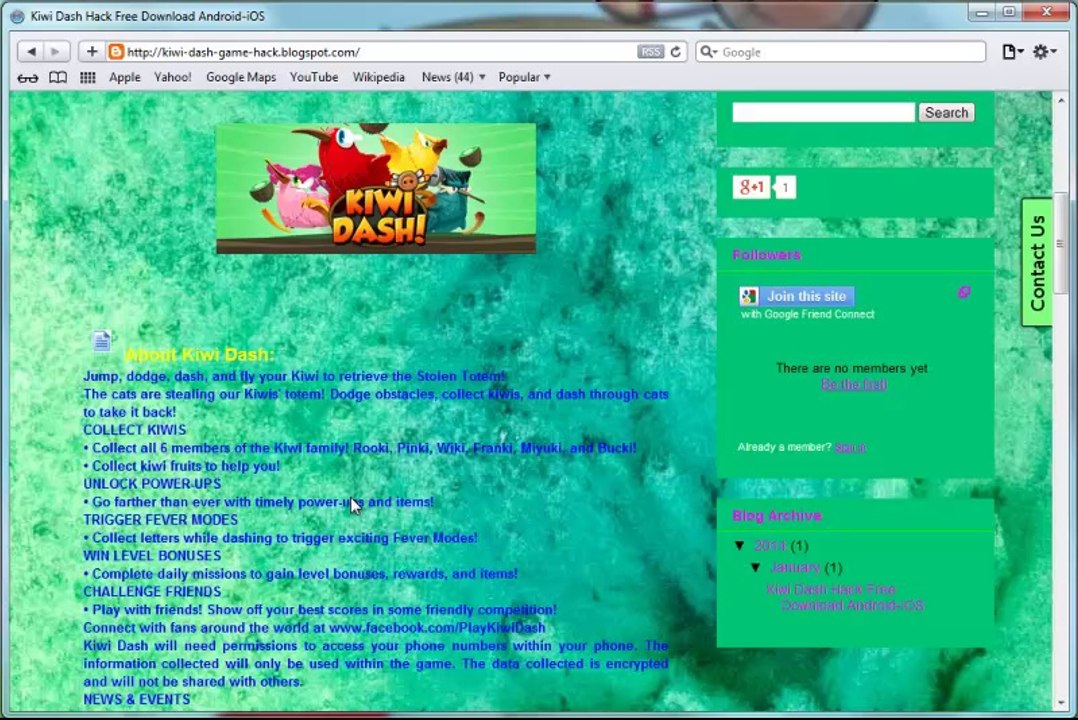Screen dimensions: 1078x720
Task: Click the Be the first link
Action: coord(853,384)
